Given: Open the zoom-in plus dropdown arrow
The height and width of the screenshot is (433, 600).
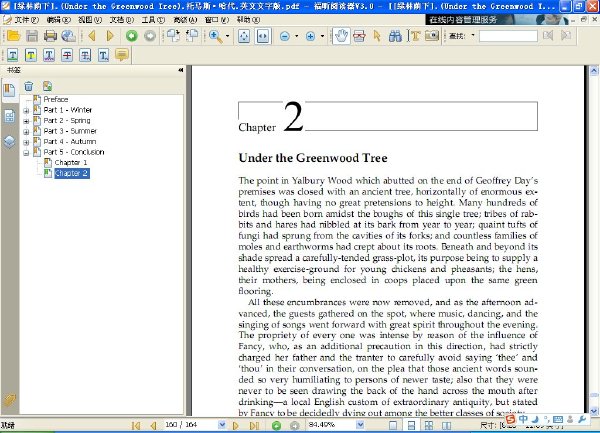Looking at the screenshot, I should (x=322, y=36).
